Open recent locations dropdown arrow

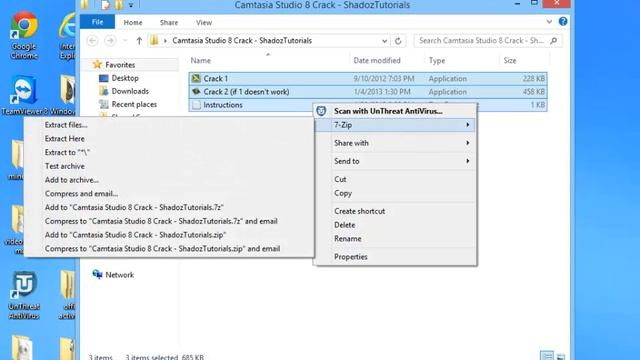click(125, 40)
